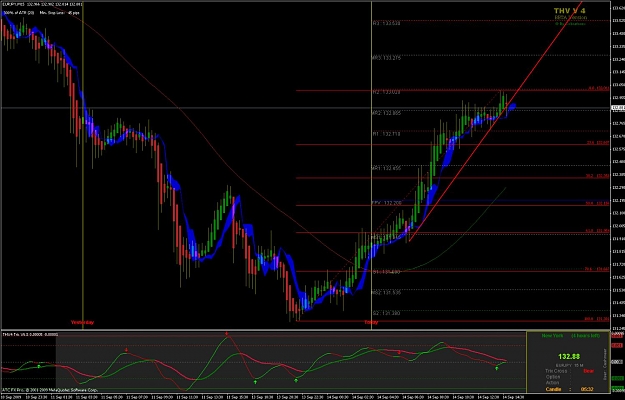Click the 132.88 price in info panel

(x=569, y=356)
